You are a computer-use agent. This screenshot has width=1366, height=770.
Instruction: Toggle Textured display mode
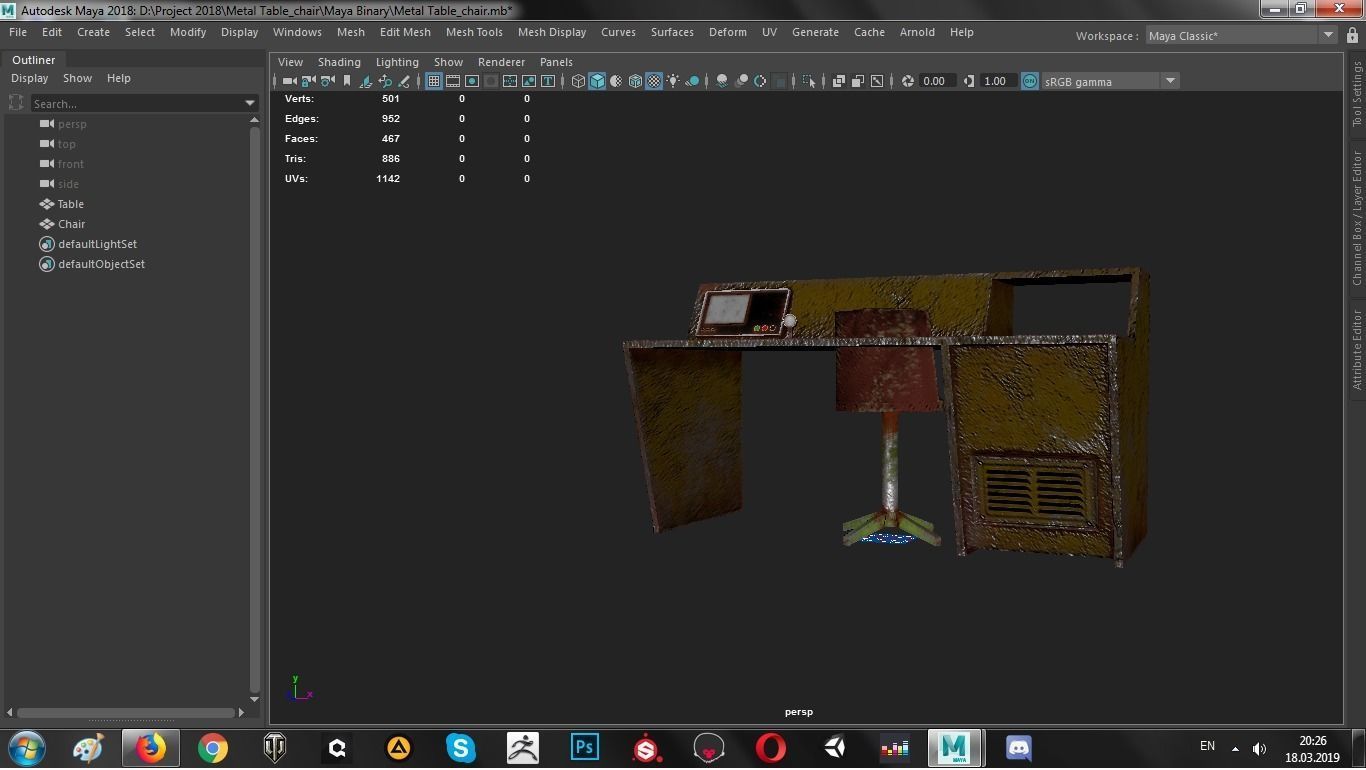(x=654, y=81)
